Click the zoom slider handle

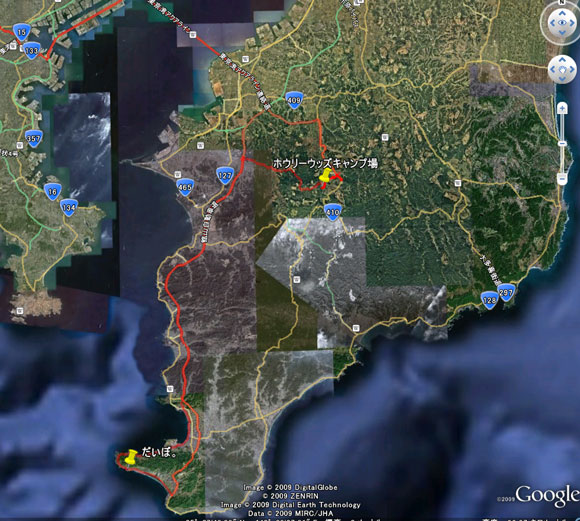pos(562,143)
